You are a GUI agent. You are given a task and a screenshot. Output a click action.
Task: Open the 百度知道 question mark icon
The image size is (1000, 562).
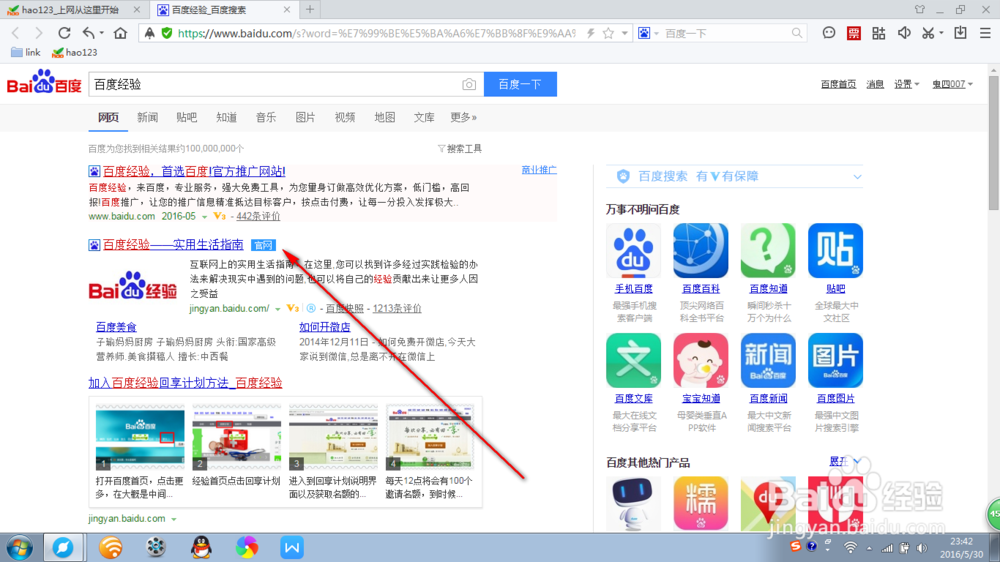coord(768,251)
